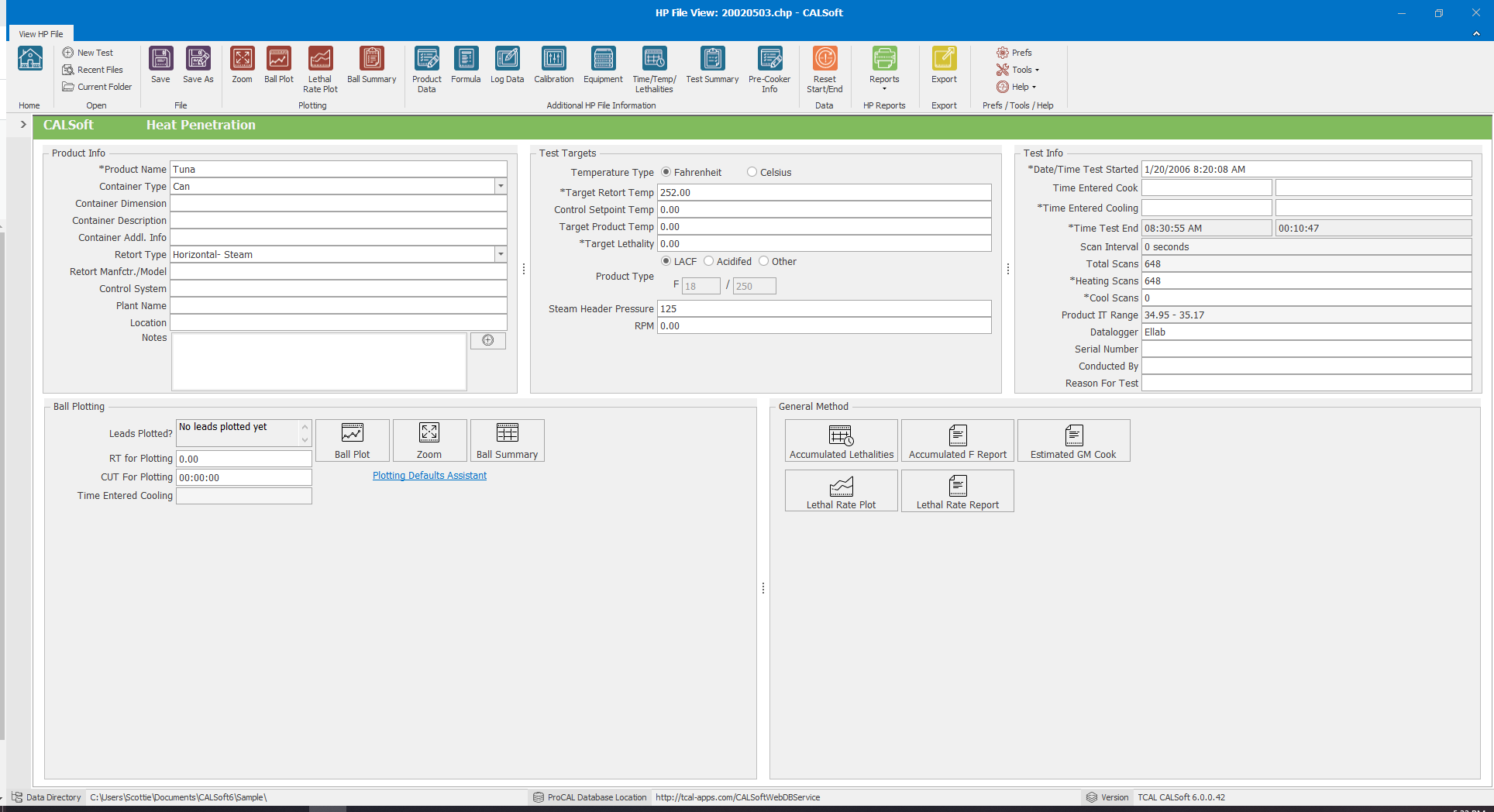Open the Help dropdown
Screen dimensions: 1494x812
1016,87
